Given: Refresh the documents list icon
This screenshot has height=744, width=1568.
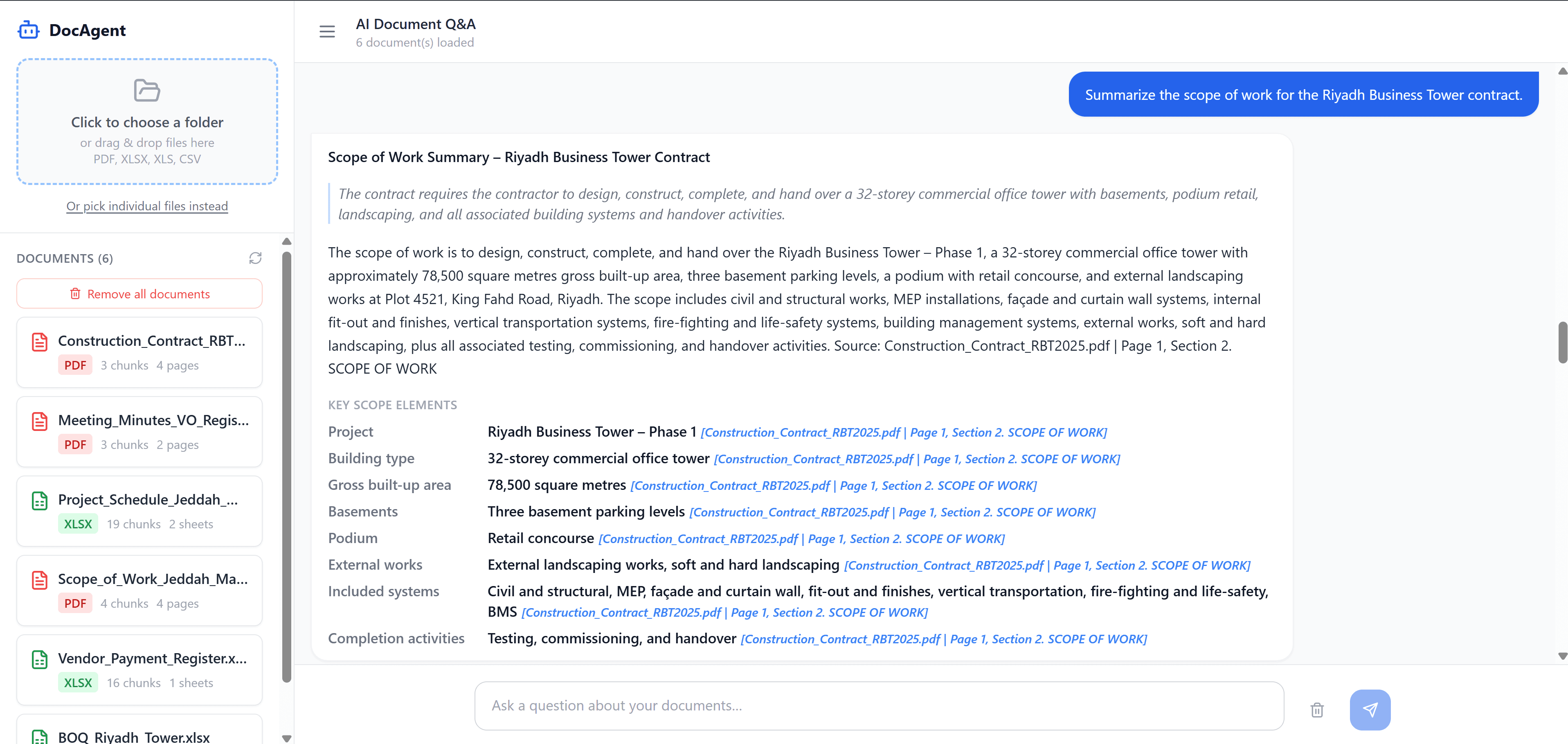Looking at the screenshot, I should pyautogui.click(x=255, y=258).
